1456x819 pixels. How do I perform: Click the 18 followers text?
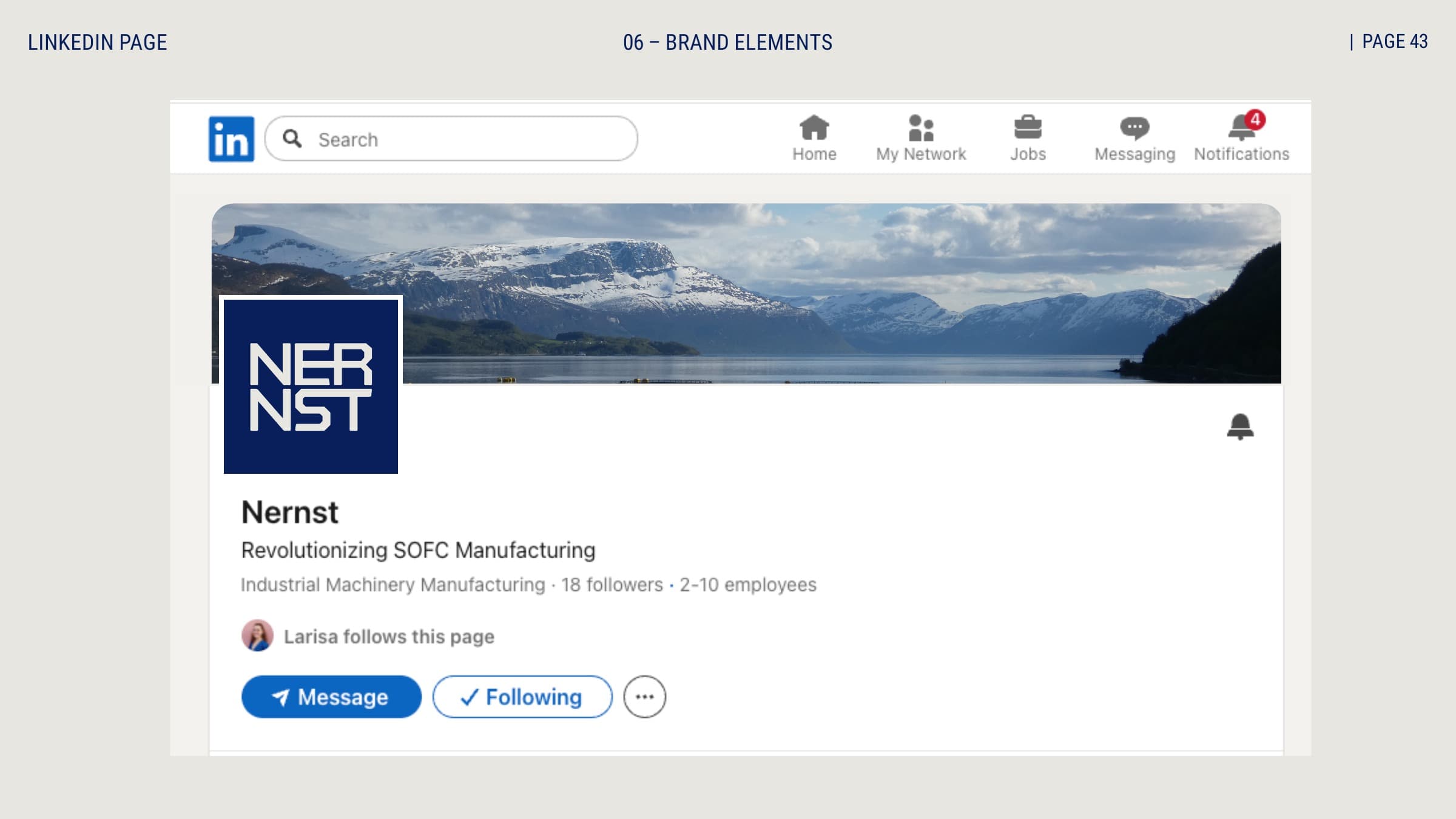point(612,584)
